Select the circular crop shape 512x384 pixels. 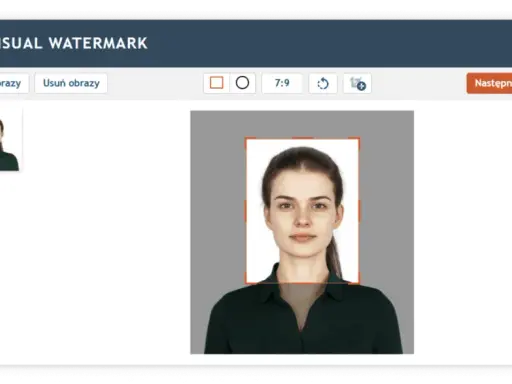coord(242,83)
